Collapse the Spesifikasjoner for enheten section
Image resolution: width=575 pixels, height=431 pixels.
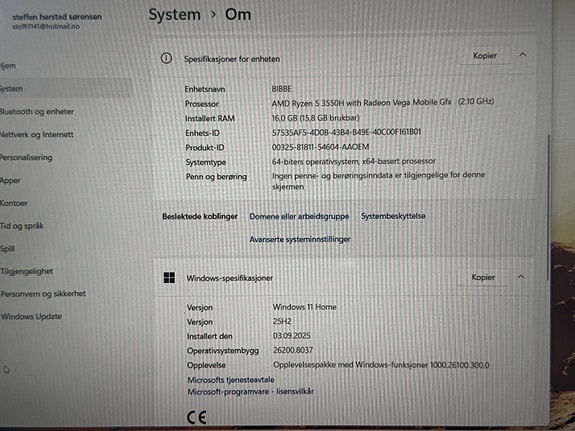(x=523, y=55)
